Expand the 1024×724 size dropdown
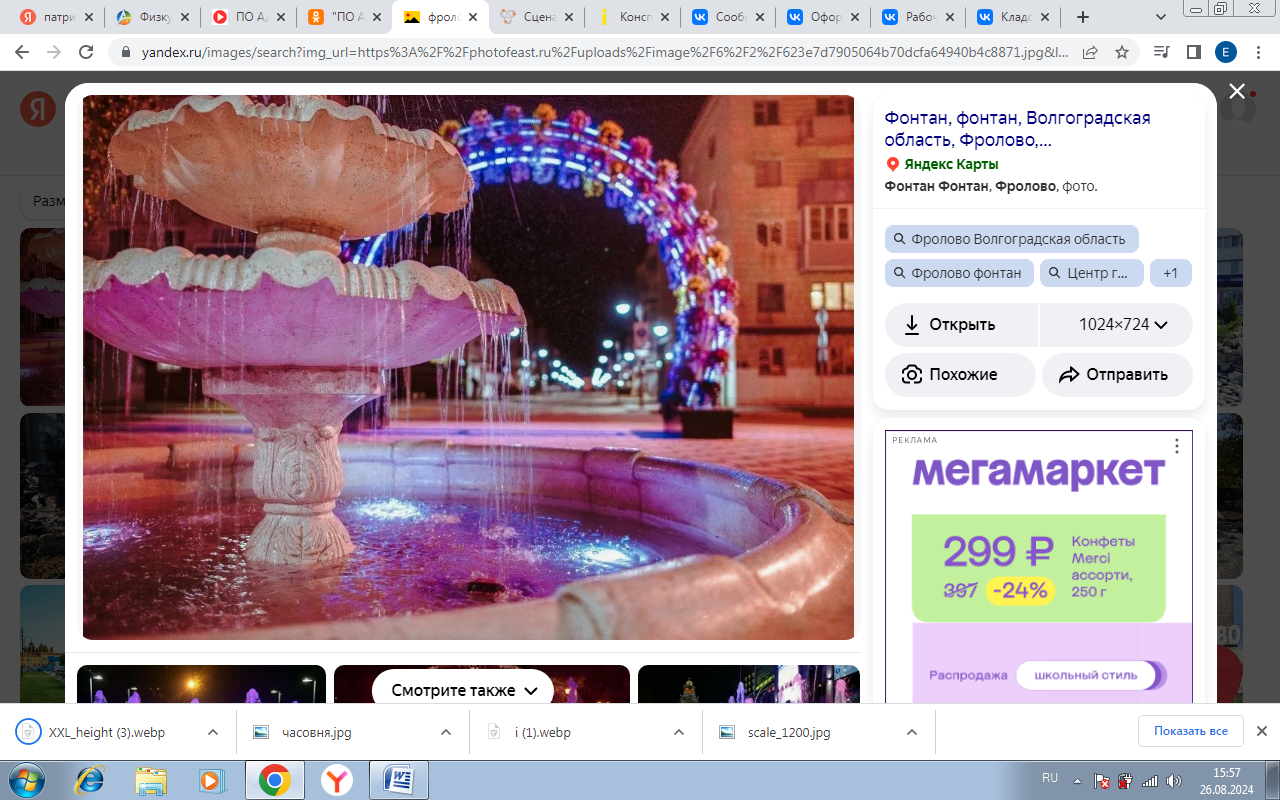Screen dimensions: 1280x800 [x=1117, y=324]
